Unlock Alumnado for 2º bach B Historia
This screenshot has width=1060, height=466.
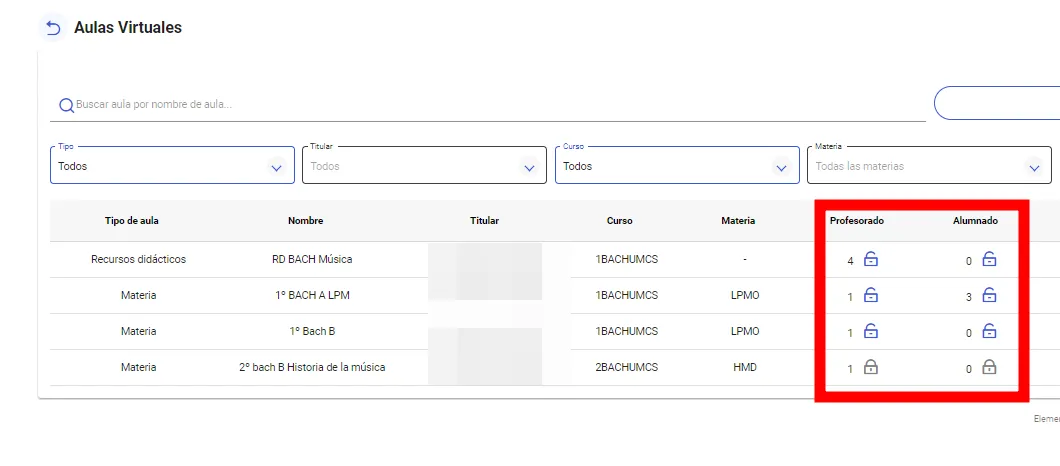pos(989,368)
